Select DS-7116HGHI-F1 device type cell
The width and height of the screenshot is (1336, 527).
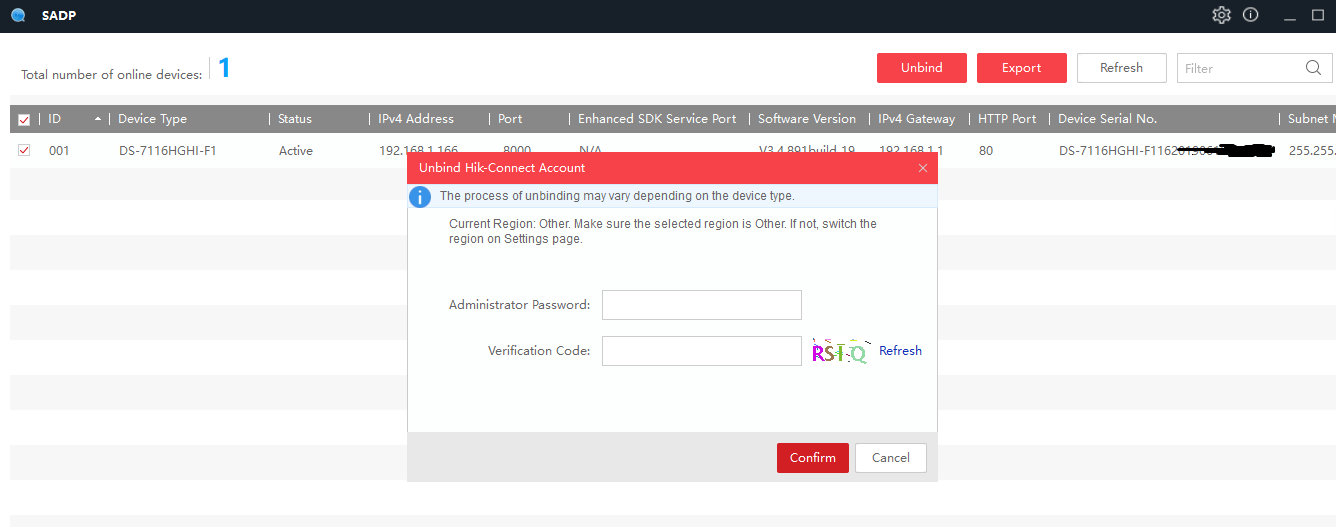[167, 151]
